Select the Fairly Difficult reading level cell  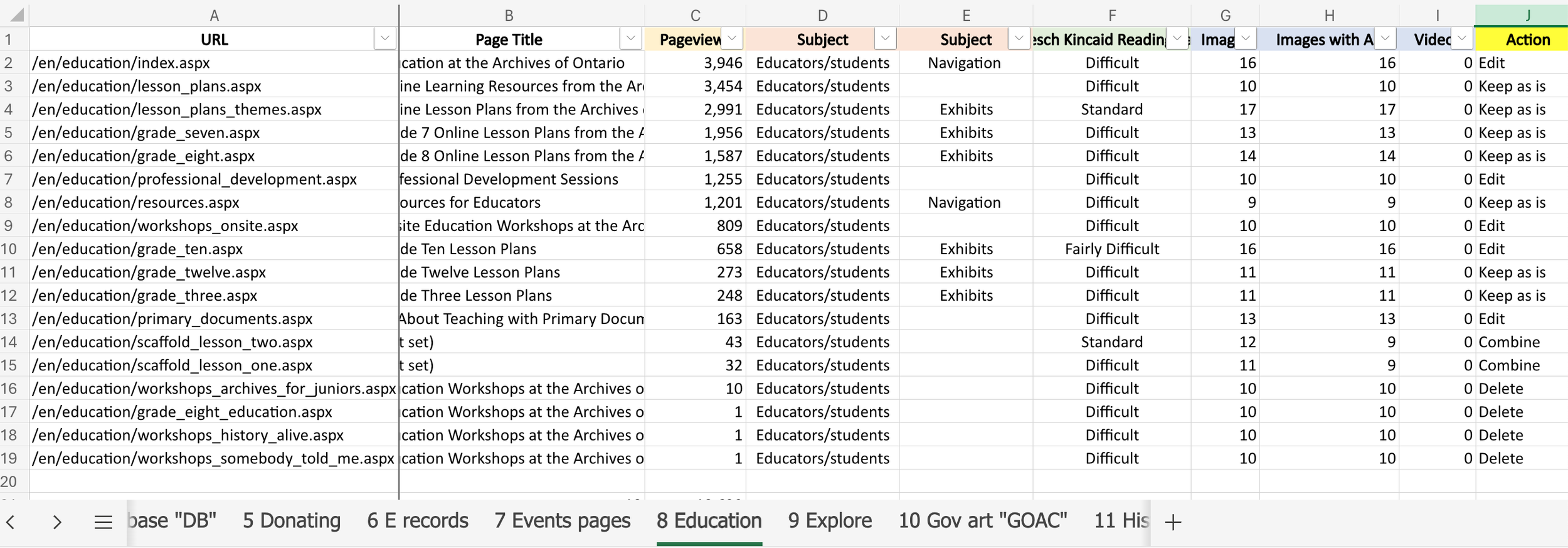point(1111,249)
